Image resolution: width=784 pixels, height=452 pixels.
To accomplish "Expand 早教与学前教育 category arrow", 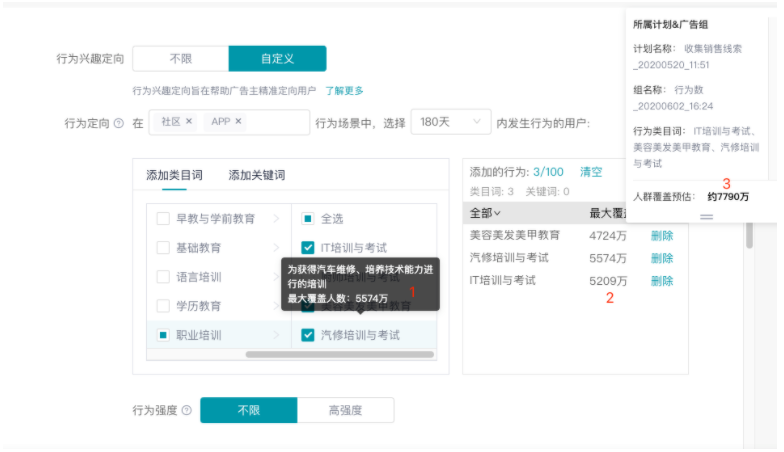I will coord(276,218).
